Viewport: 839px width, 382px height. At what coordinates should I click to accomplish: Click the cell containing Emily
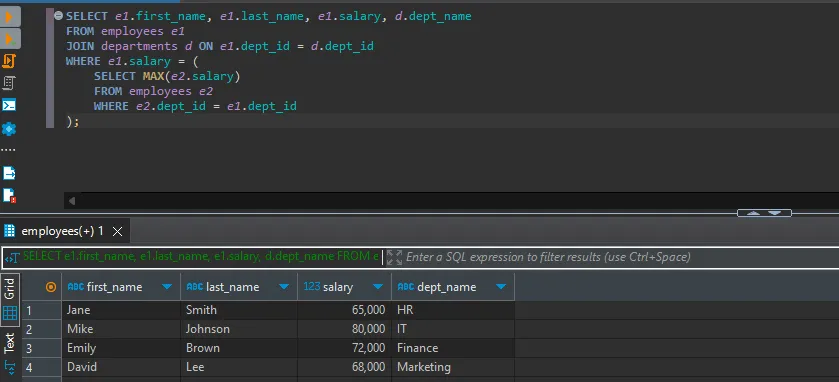point(121,348)
